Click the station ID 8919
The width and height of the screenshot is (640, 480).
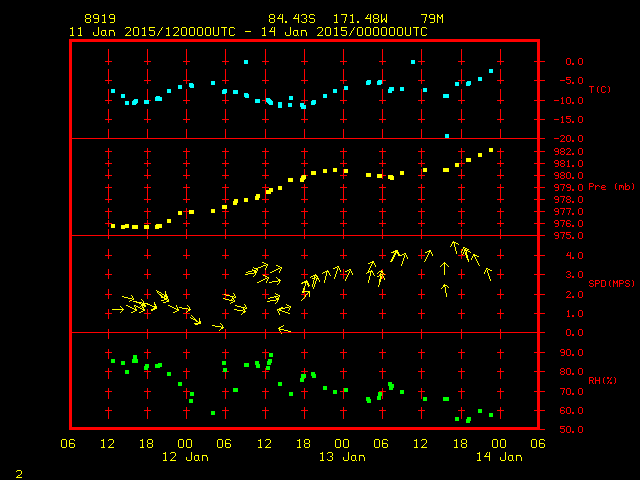[x=100, y=19]
